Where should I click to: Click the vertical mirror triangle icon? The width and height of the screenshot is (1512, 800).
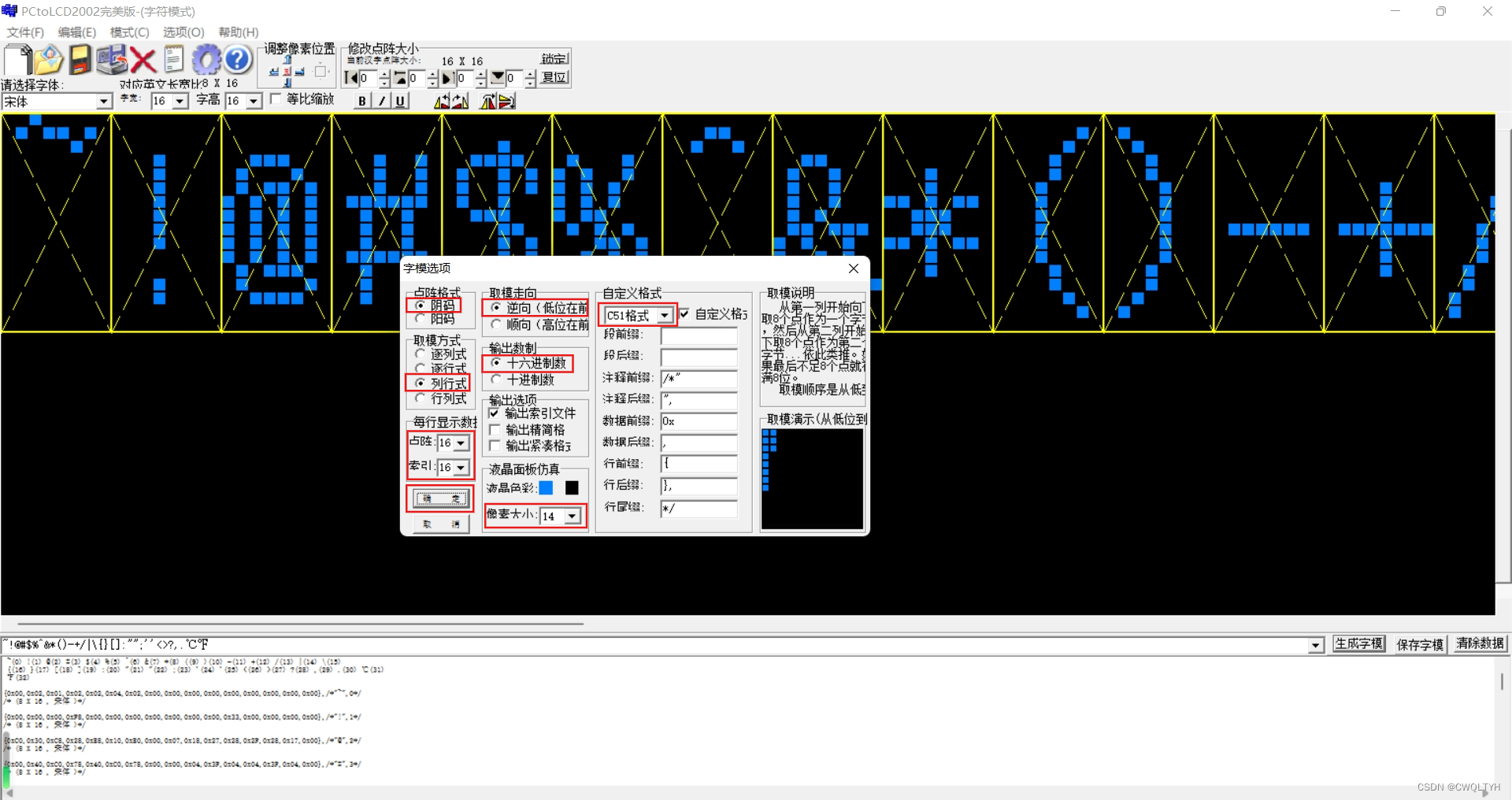[507, 101]
